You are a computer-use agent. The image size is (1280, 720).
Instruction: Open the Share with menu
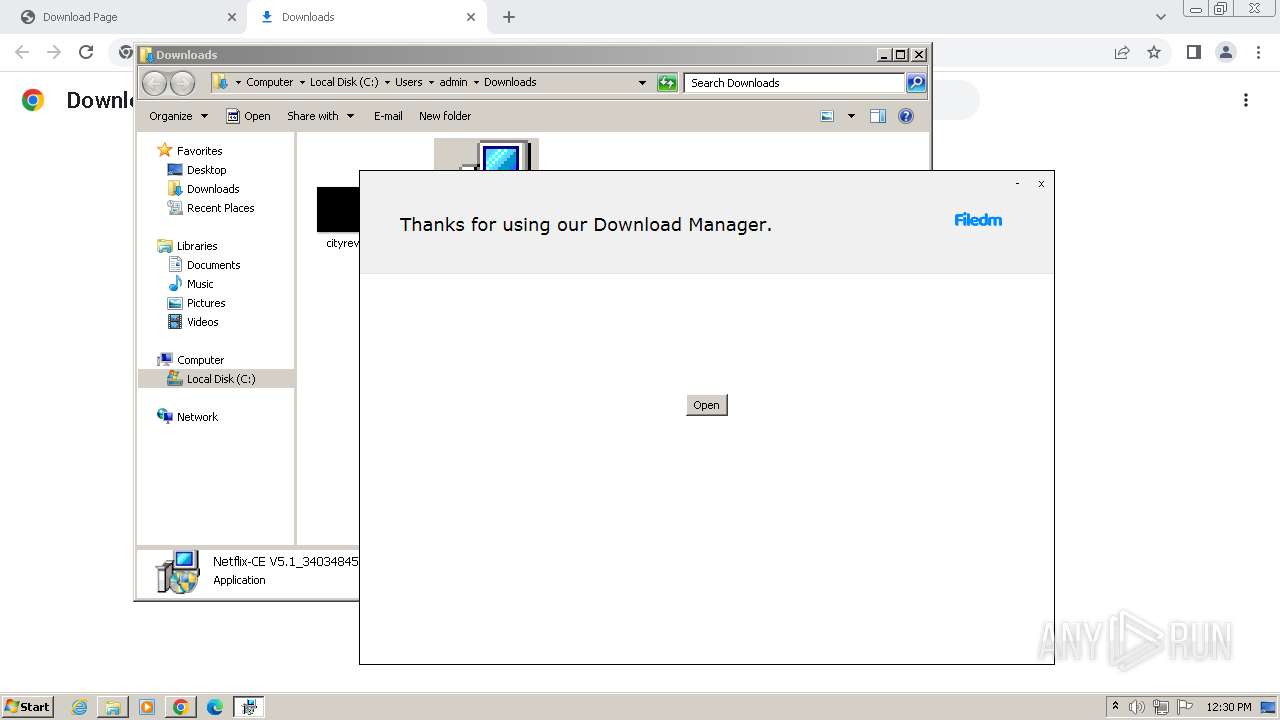click(x=320, y=116)
